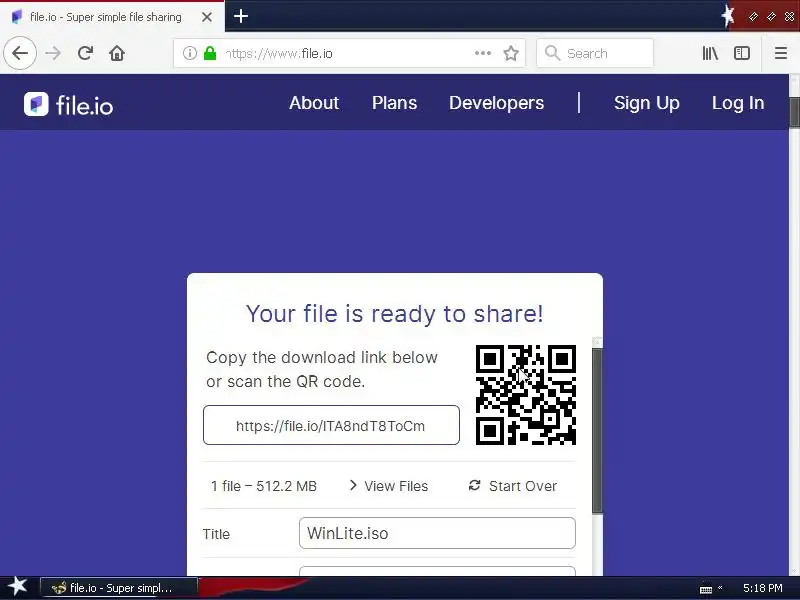The width and height of the screenshot is (800, 600).
Task: Reload the file.io page
Action: (85, 53)
